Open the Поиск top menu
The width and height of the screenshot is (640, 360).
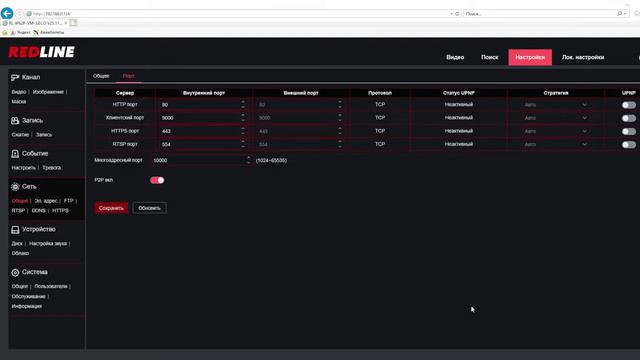coord(489,58)
